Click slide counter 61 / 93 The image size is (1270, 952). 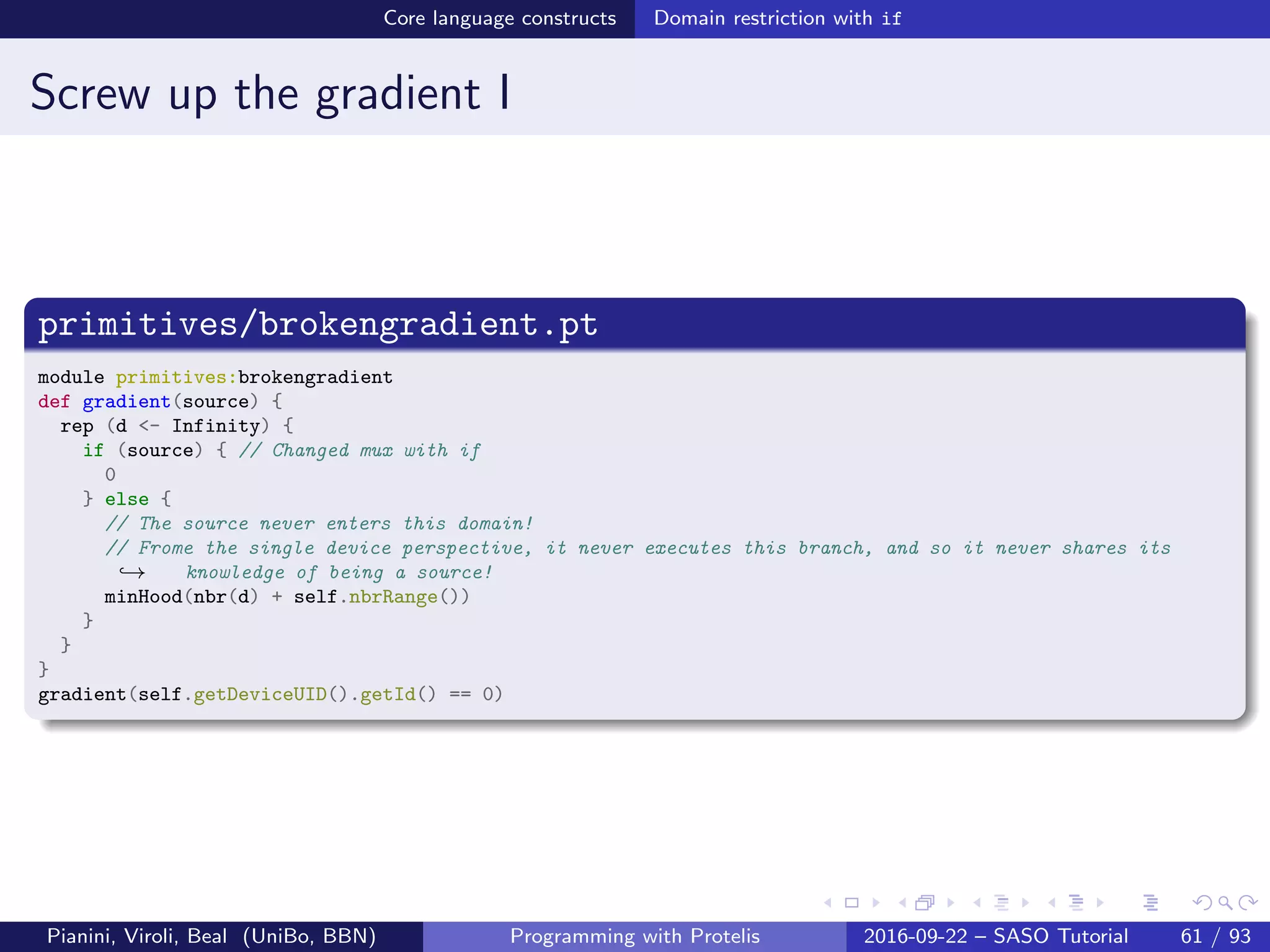click(x=1215, y=937)
